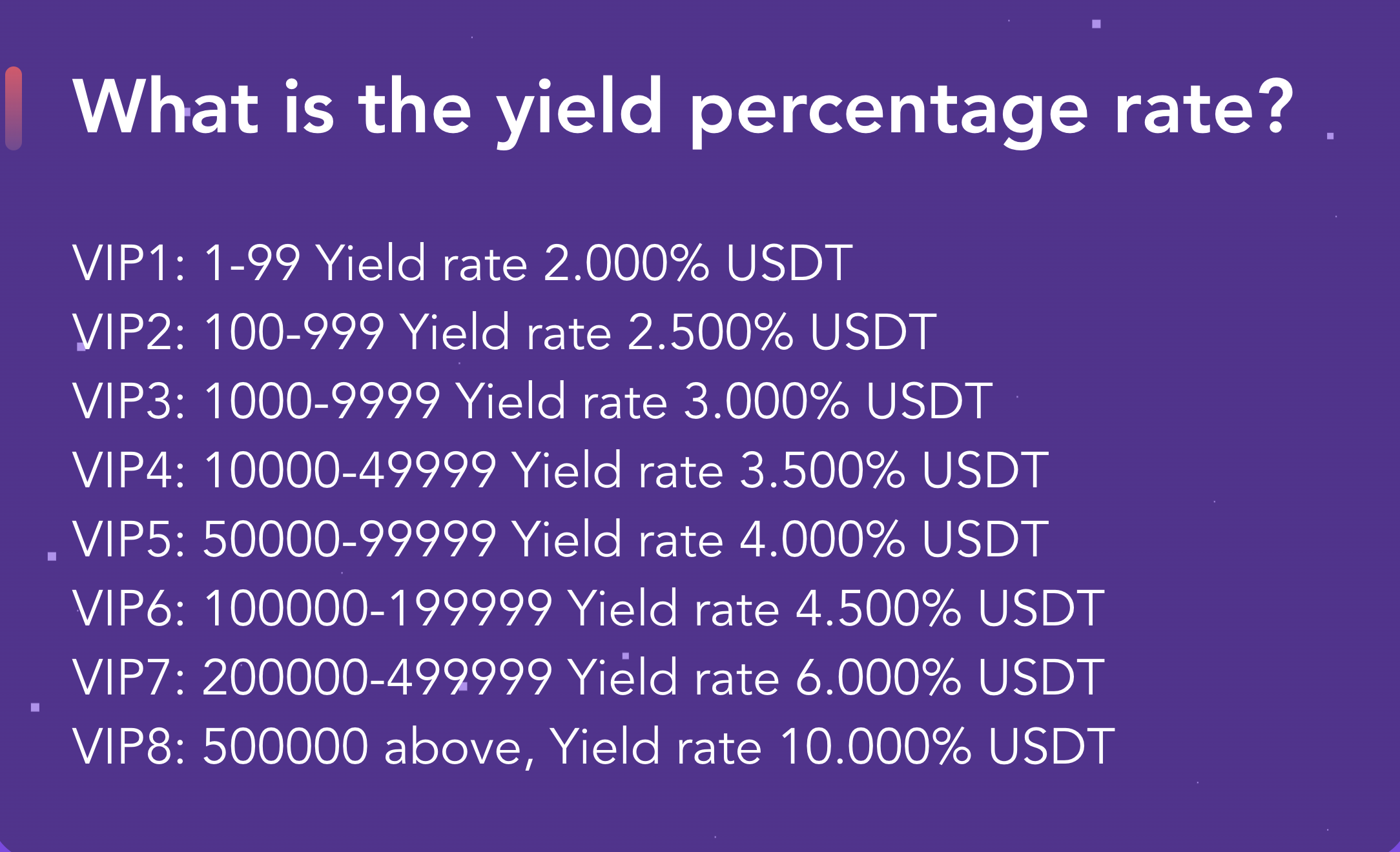Select the VIP4 10000-49999 yield rate line
The height and width of the screenshot is (852, 1400).
click(561, 470)
